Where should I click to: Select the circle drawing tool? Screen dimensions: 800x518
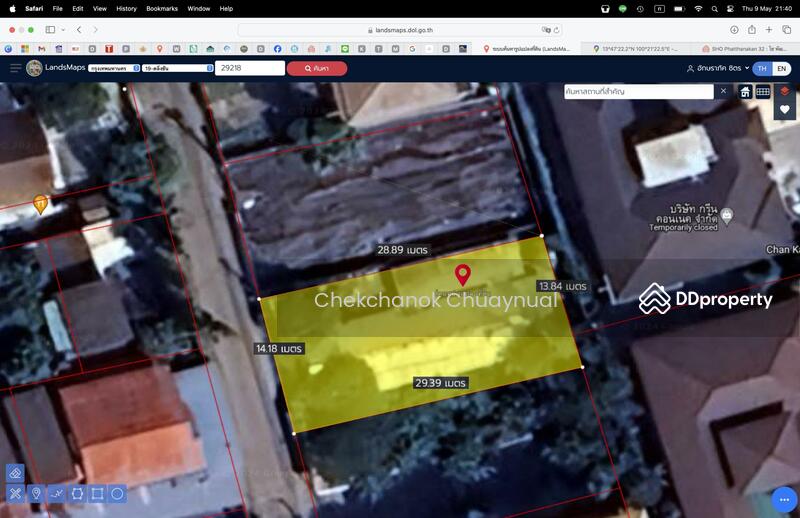point(118,494)
